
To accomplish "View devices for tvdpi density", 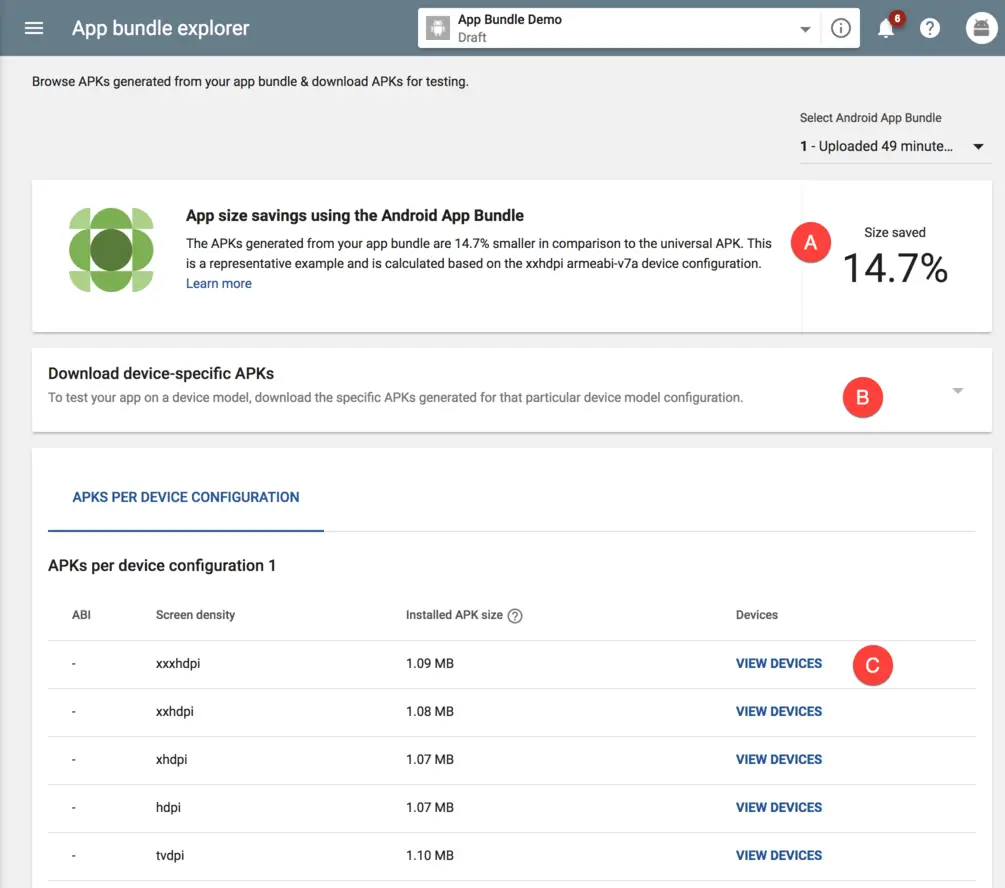I will [778, 856].
